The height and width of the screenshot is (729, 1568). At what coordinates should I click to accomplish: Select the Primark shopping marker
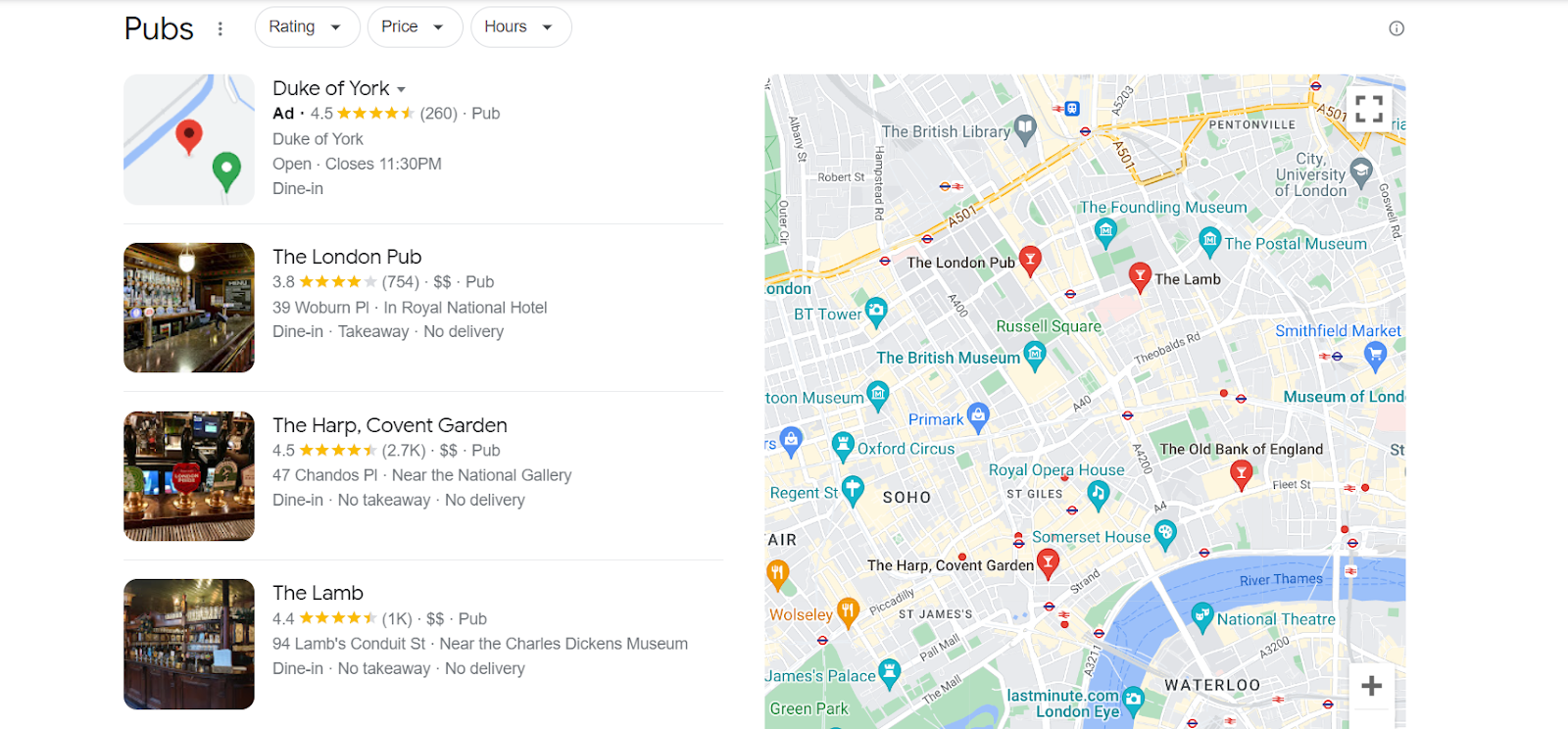coord(977,417)
